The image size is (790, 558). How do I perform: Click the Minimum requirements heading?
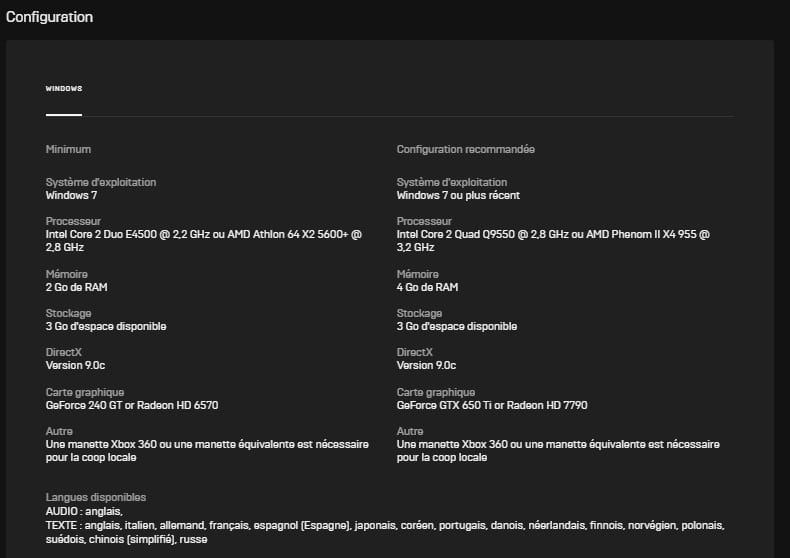tap(68, 150)
